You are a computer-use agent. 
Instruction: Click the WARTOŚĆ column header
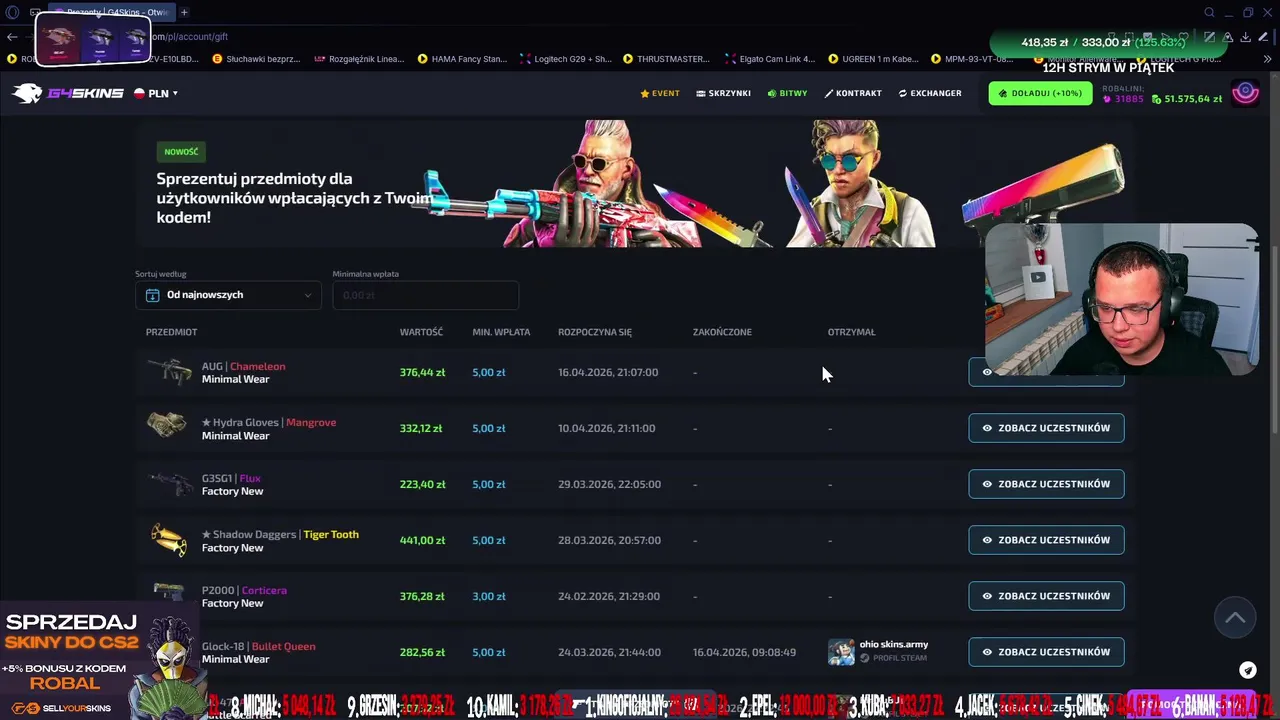tap(421, 332)
